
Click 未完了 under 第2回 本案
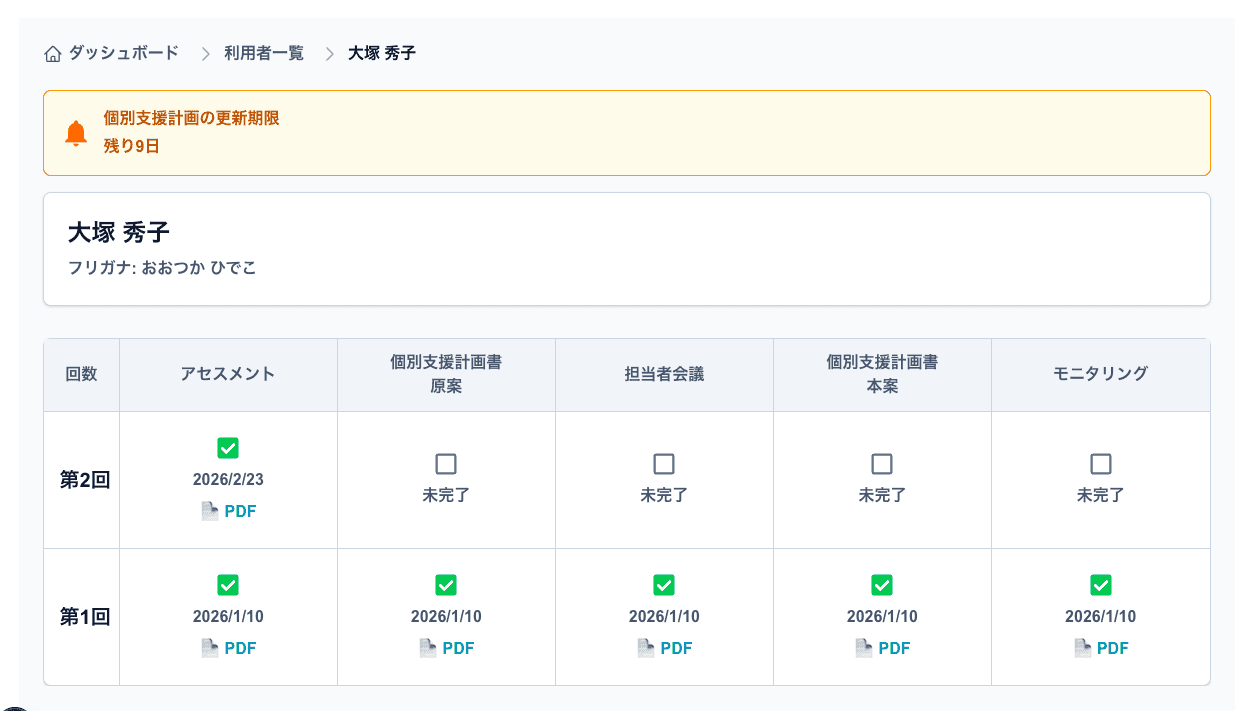pyautogui.click(x=882, y=495)
